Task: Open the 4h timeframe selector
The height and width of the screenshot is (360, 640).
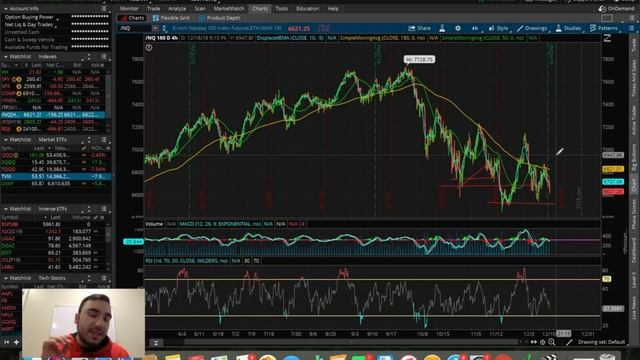Action: (475, 28)
